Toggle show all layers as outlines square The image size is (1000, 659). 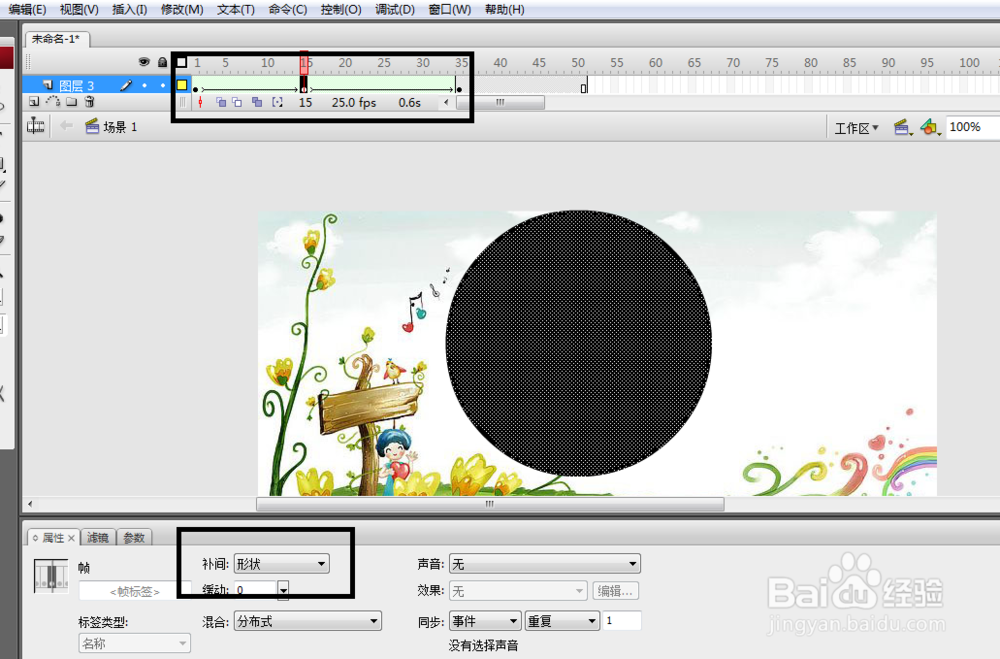[x=182, y=62]
